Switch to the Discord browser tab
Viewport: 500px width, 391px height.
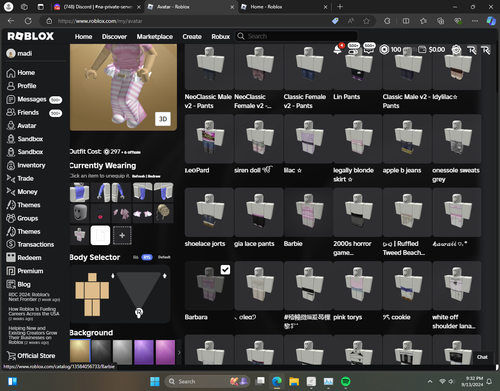point(97,7)
